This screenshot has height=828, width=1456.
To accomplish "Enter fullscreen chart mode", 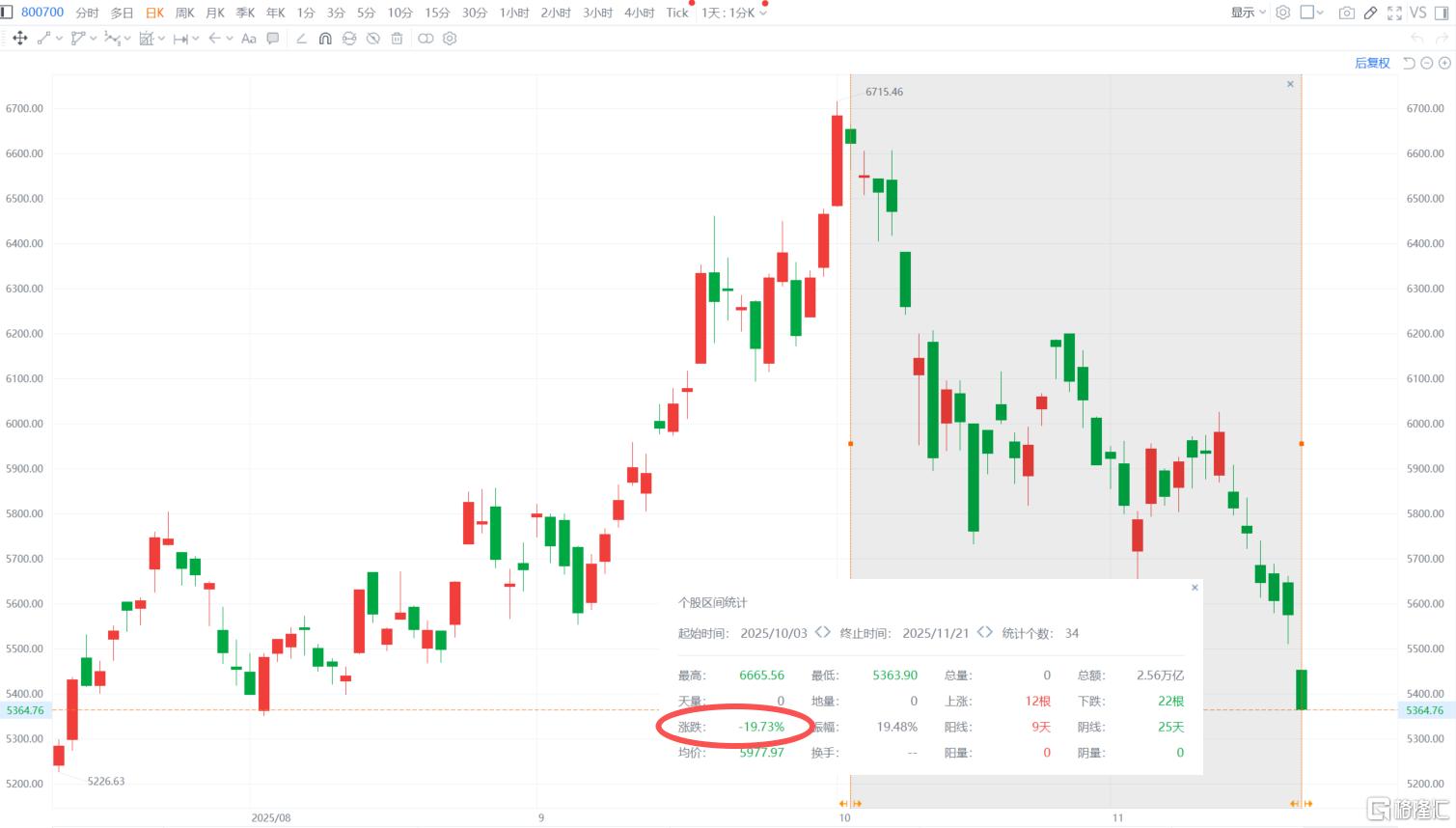I will click(x=1394, y=13).
